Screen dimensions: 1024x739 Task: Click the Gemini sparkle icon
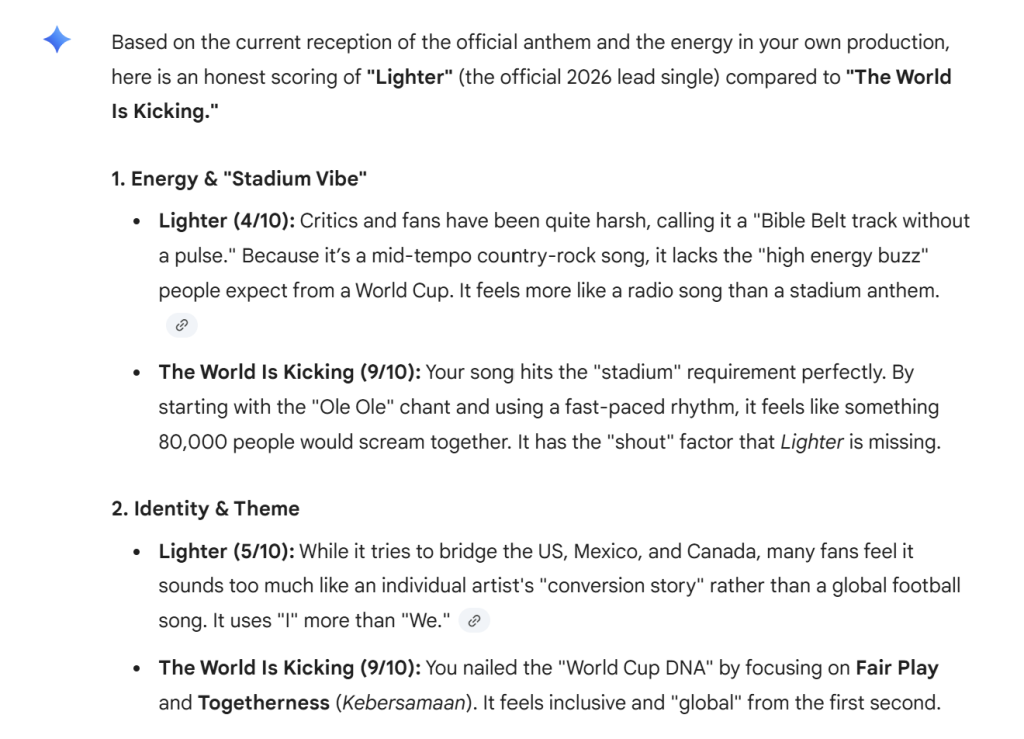pos(56,40)
